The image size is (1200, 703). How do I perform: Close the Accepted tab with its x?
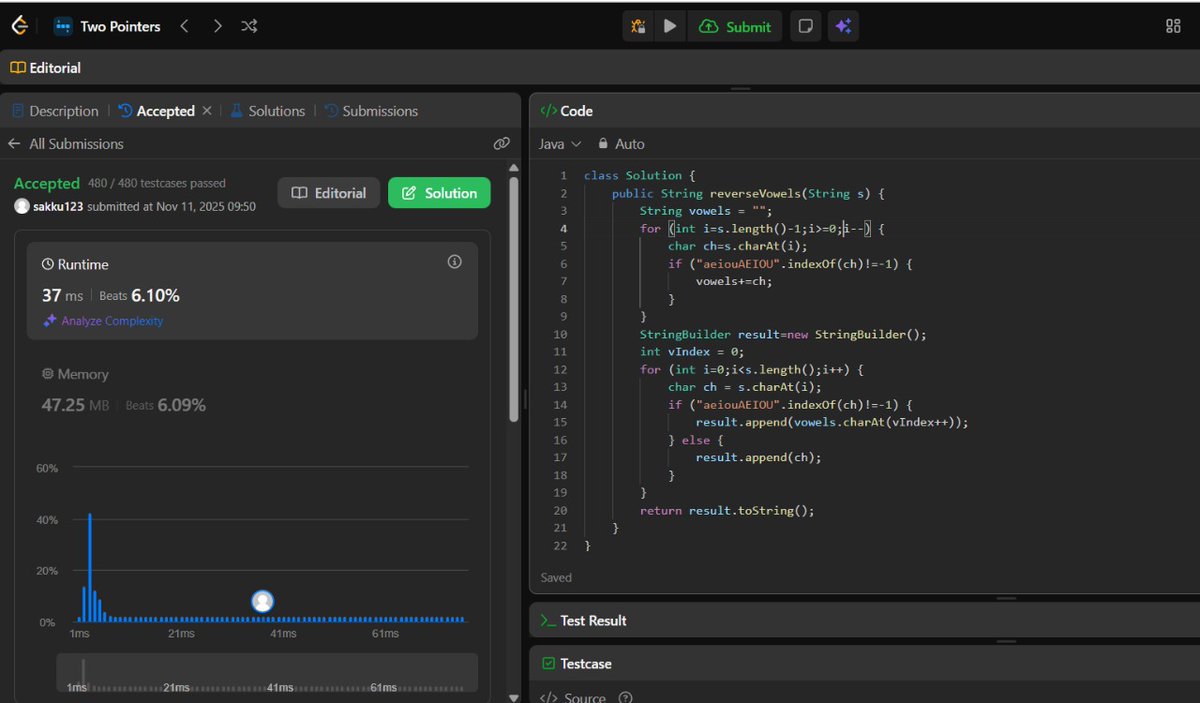[206, 110]
